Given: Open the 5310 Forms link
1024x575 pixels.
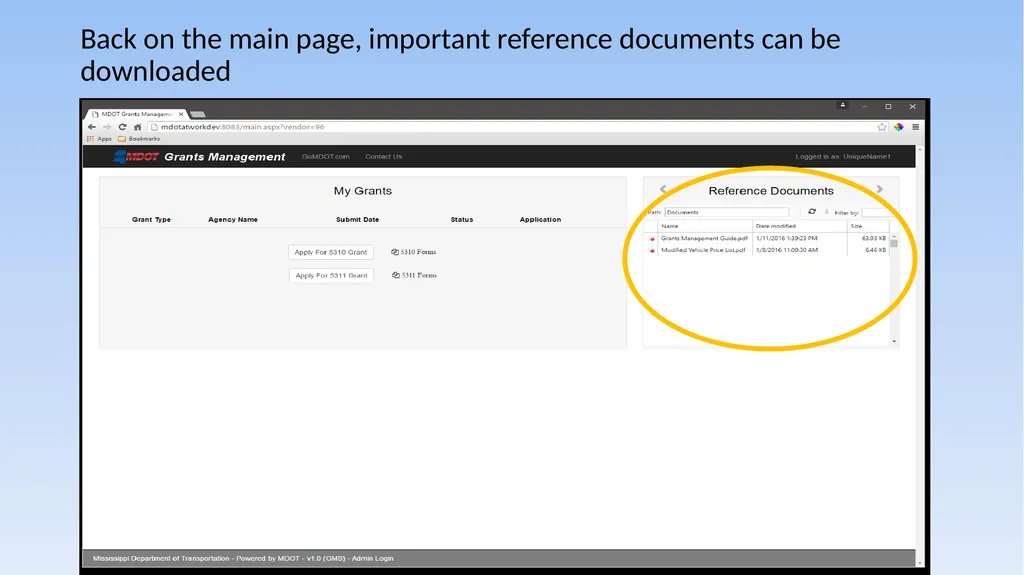Looking at the screenshot, I should 413,252.
